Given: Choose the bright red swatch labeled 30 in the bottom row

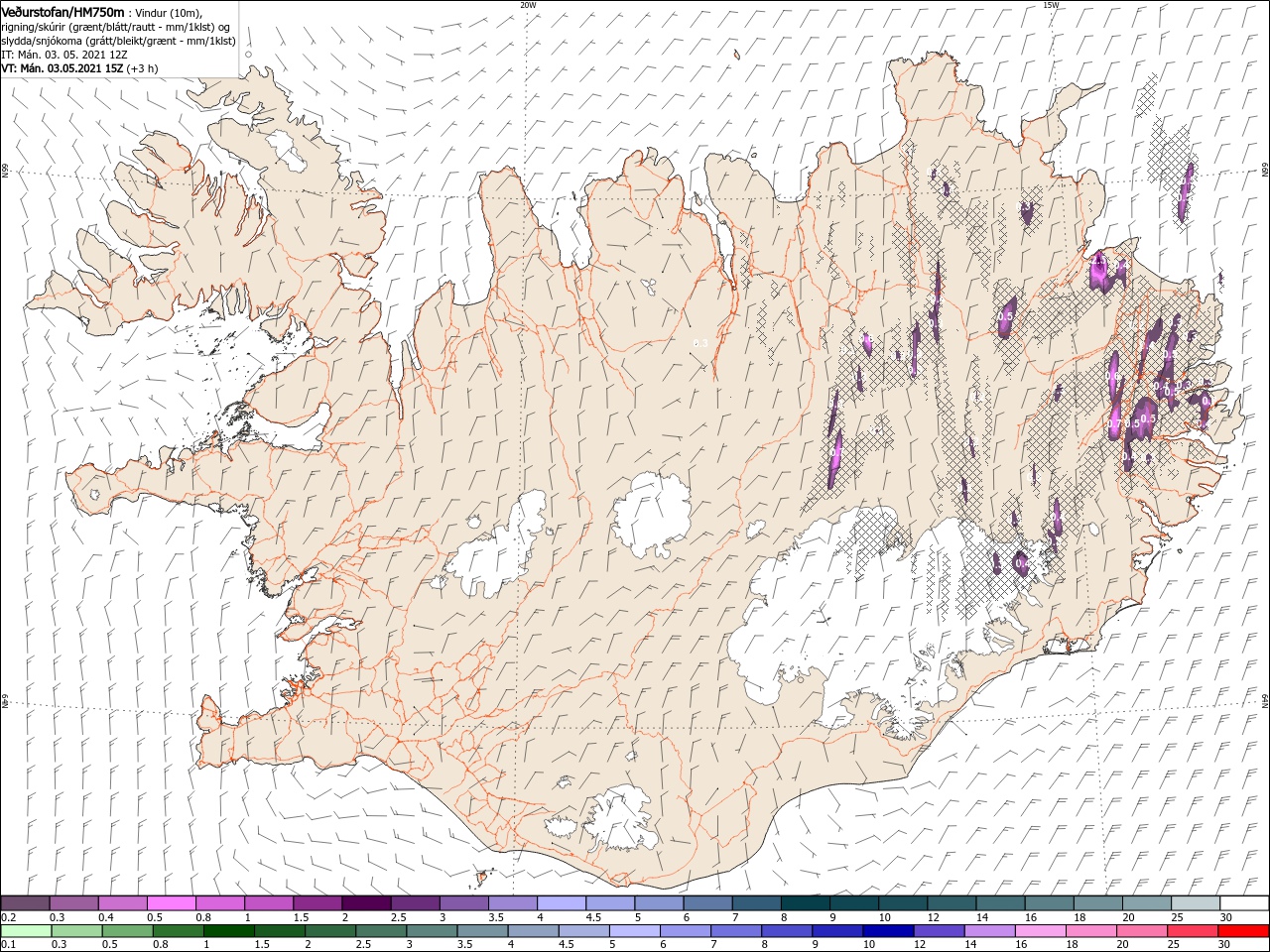Looking at the screenshot, I should (1243, 931).
